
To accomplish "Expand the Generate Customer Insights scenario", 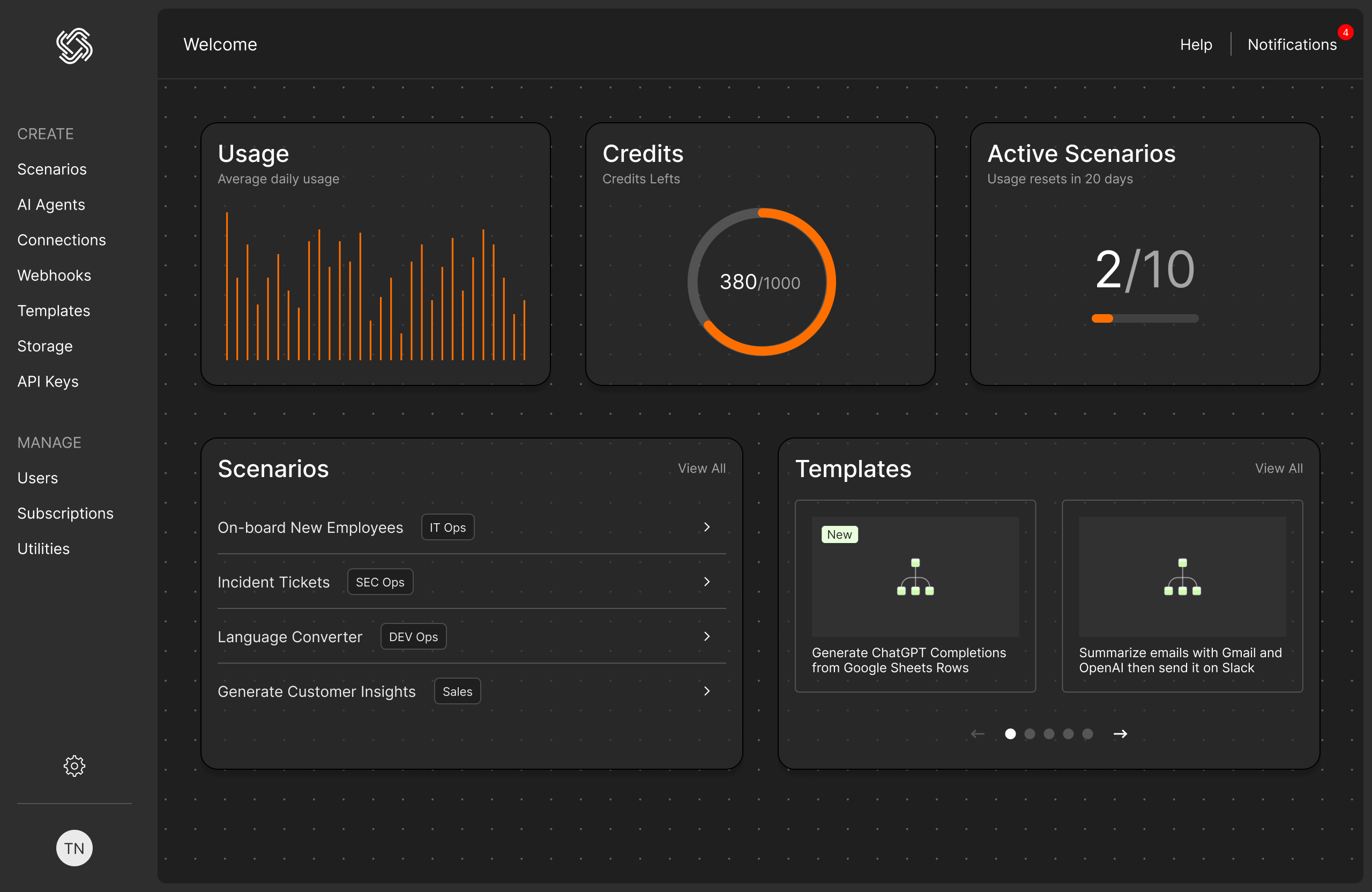I will (707, 691).
